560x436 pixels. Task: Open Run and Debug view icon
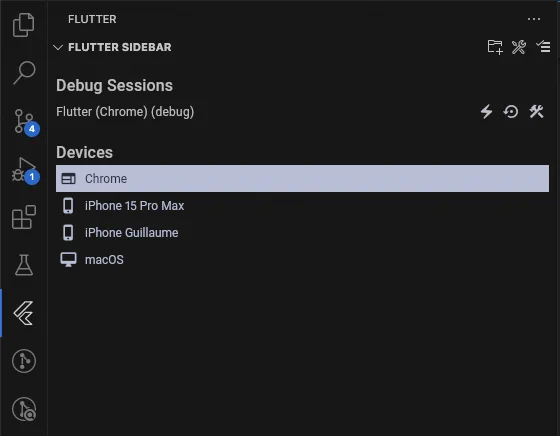(25, 171)
